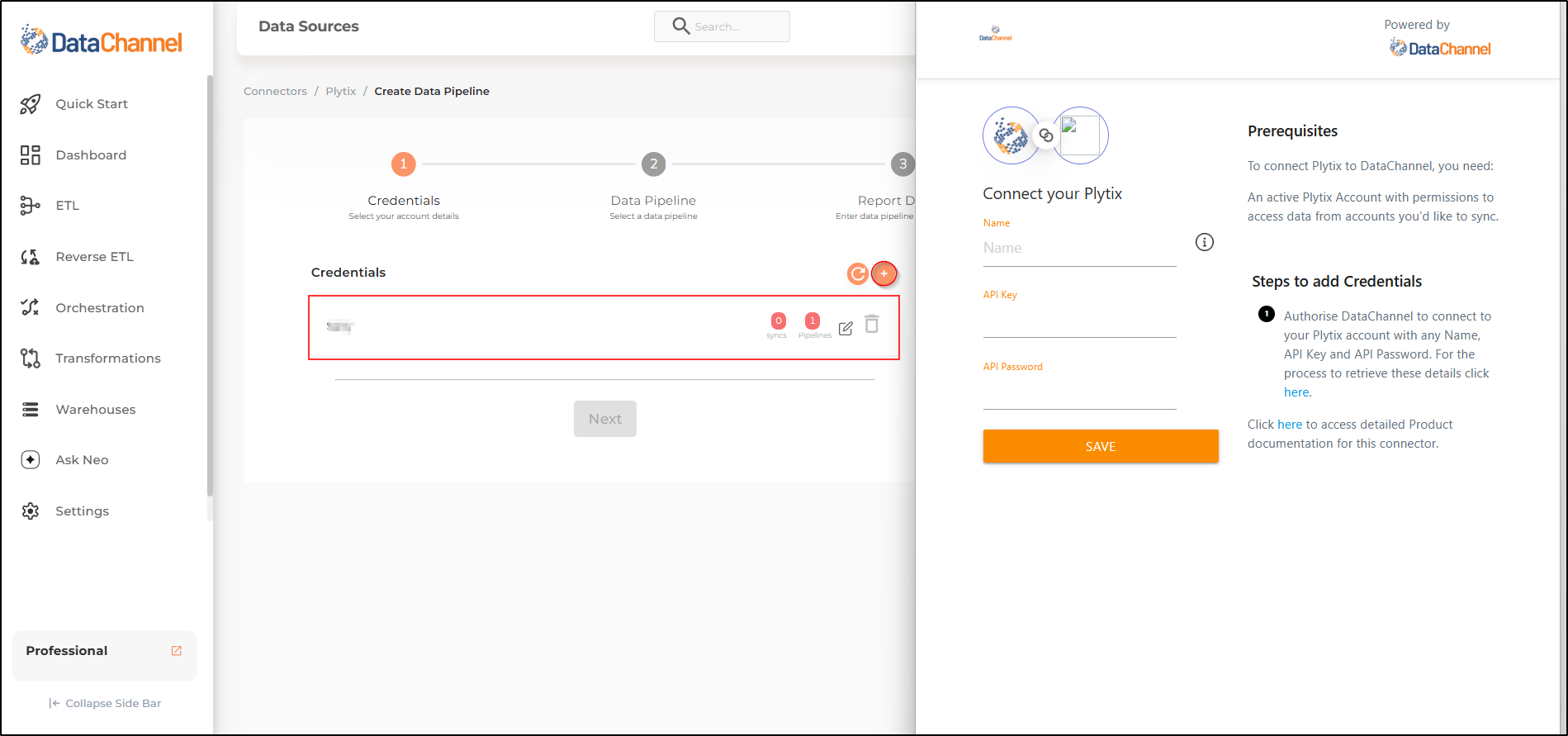The height and width of the screenshot is (736, 1568).
Task: Select step 2 Data Pipeline
Action: click(x=654, y=164)
